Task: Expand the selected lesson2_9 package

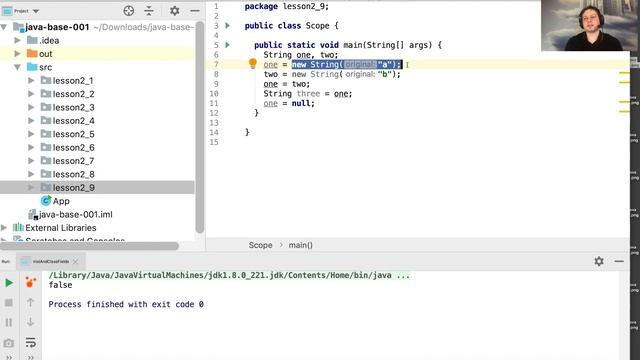Action: point(31,188)
